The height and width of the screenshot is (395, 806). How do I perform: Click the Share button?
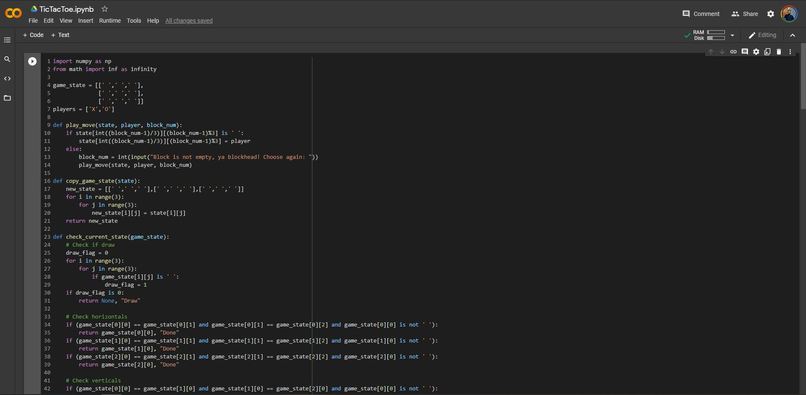[x=744, y=14]
